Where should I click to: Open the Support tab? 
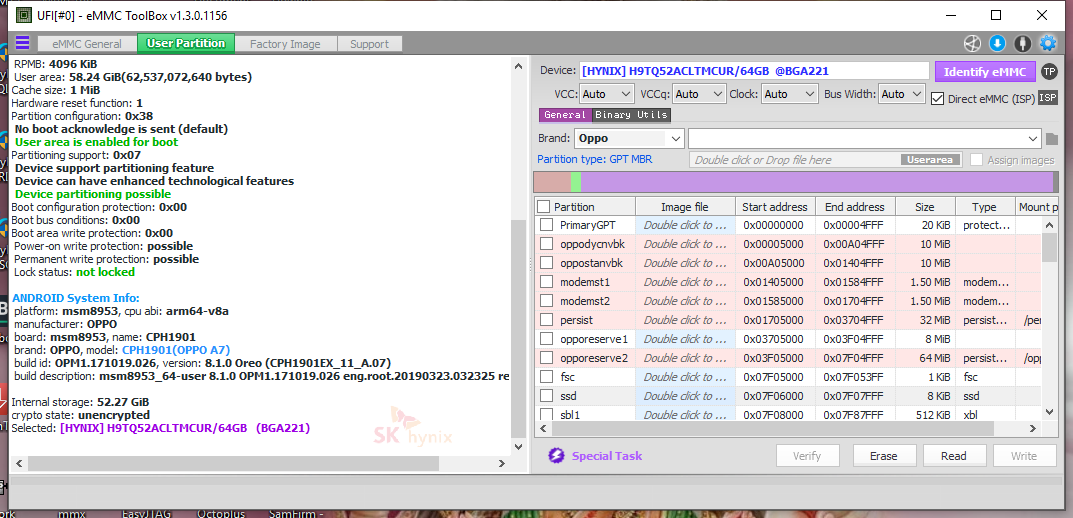click(x=370, y=44)
